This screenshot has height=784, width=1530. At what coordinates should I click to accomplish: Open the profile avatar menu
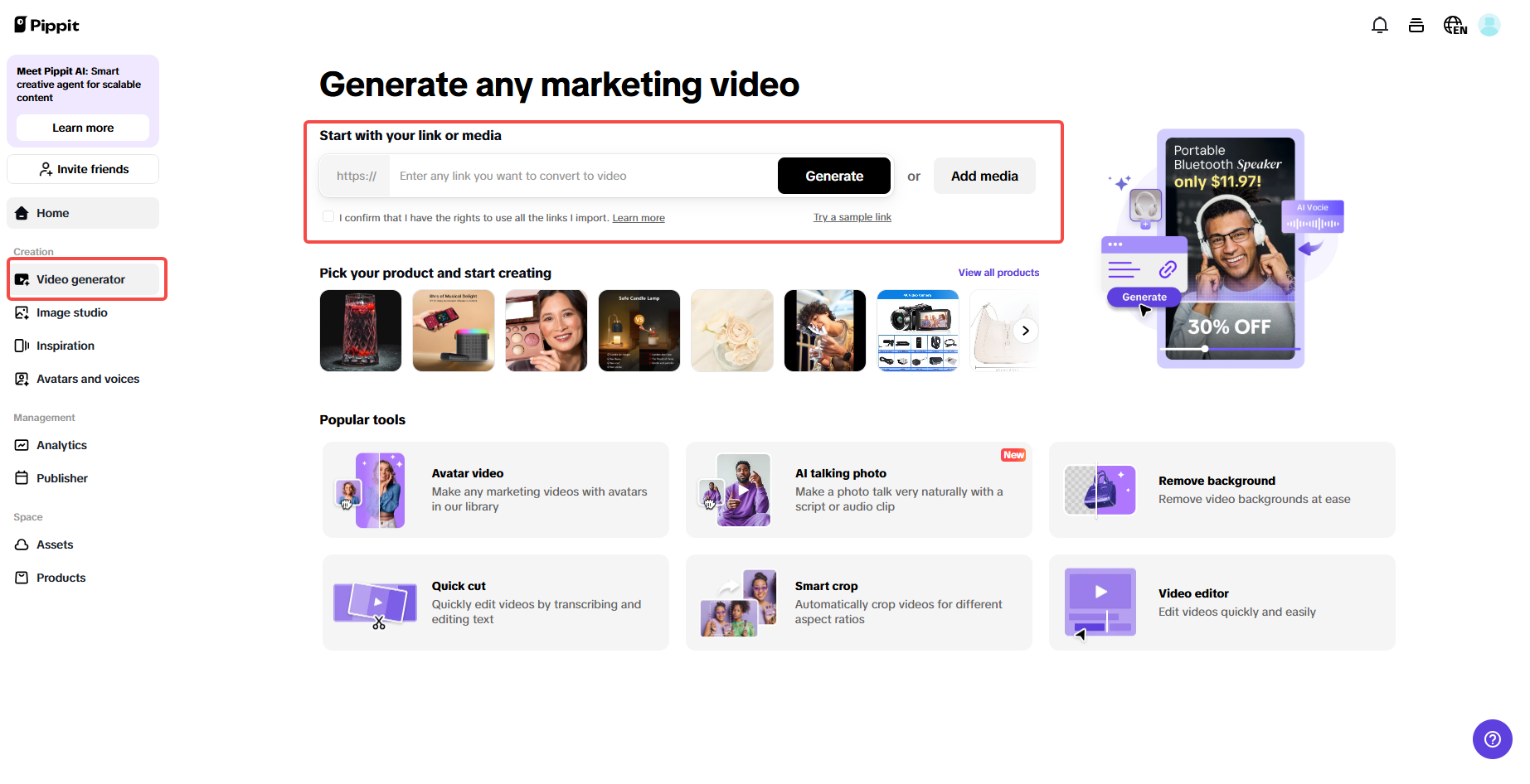[1489, 25]
